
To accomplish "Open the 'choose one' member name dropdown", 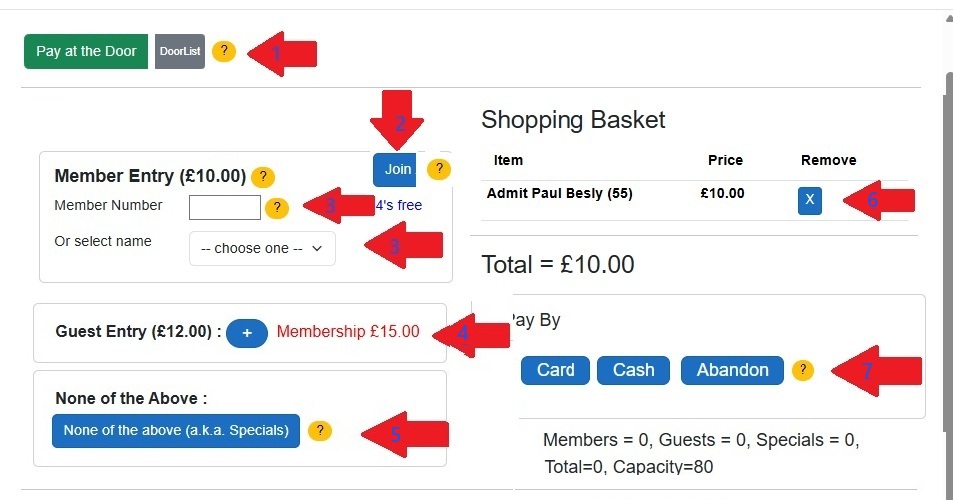I will click(262, 248).
